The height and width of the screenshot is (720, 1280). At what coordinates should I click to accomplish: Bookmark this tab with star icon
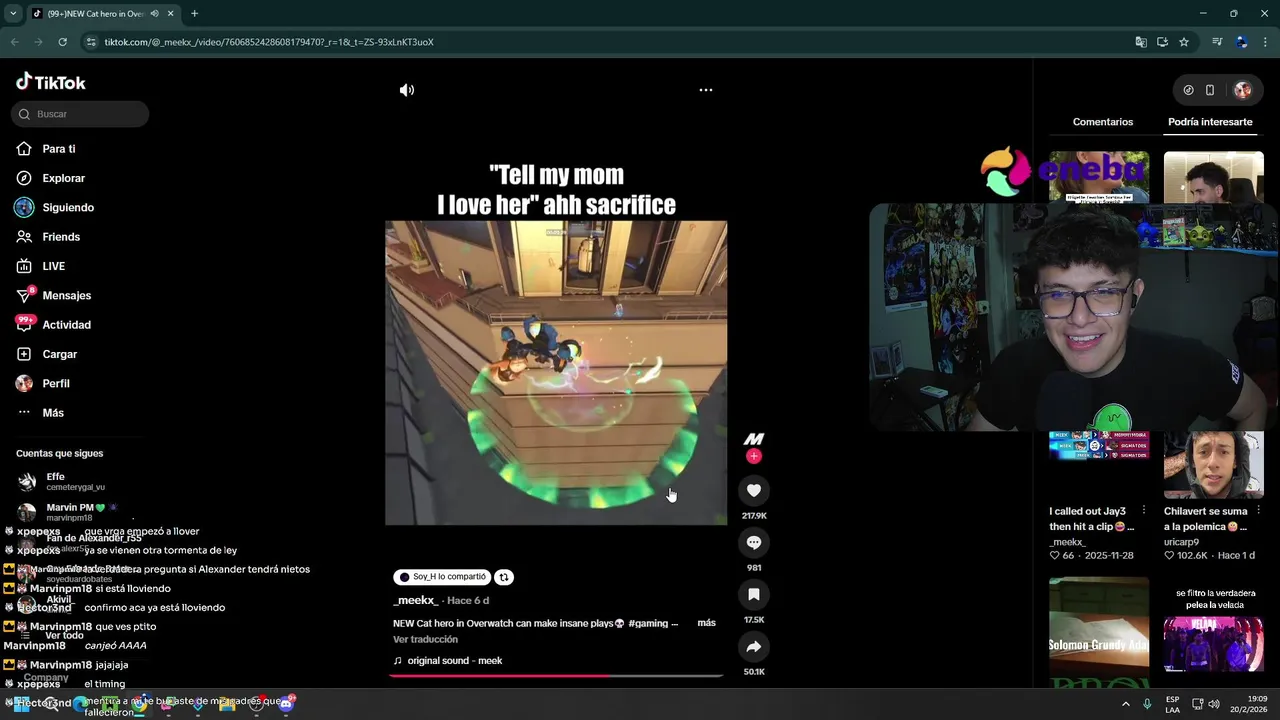click(1184, 42)
